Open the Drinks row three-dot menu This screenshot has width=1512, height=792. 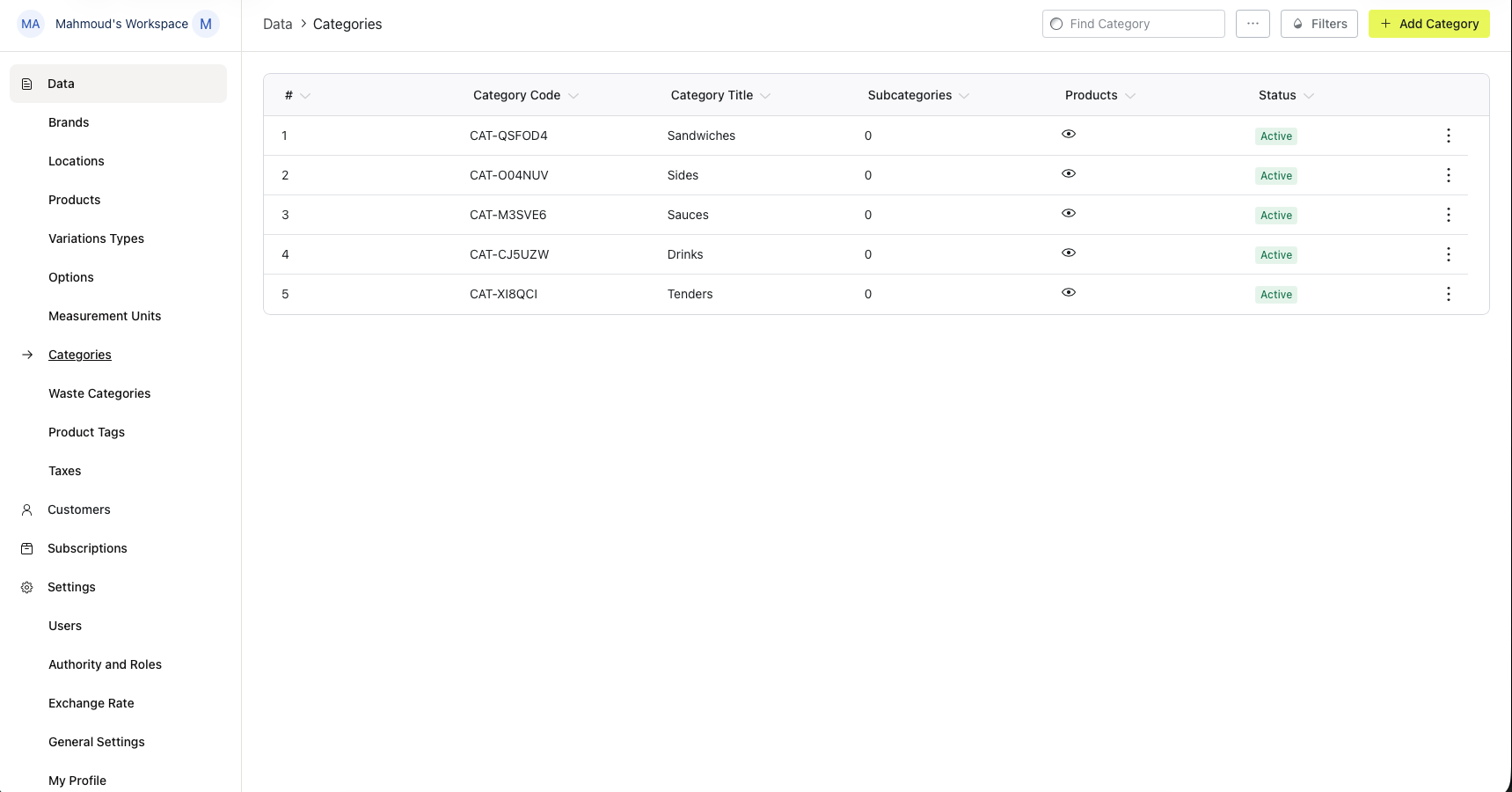1448,254
